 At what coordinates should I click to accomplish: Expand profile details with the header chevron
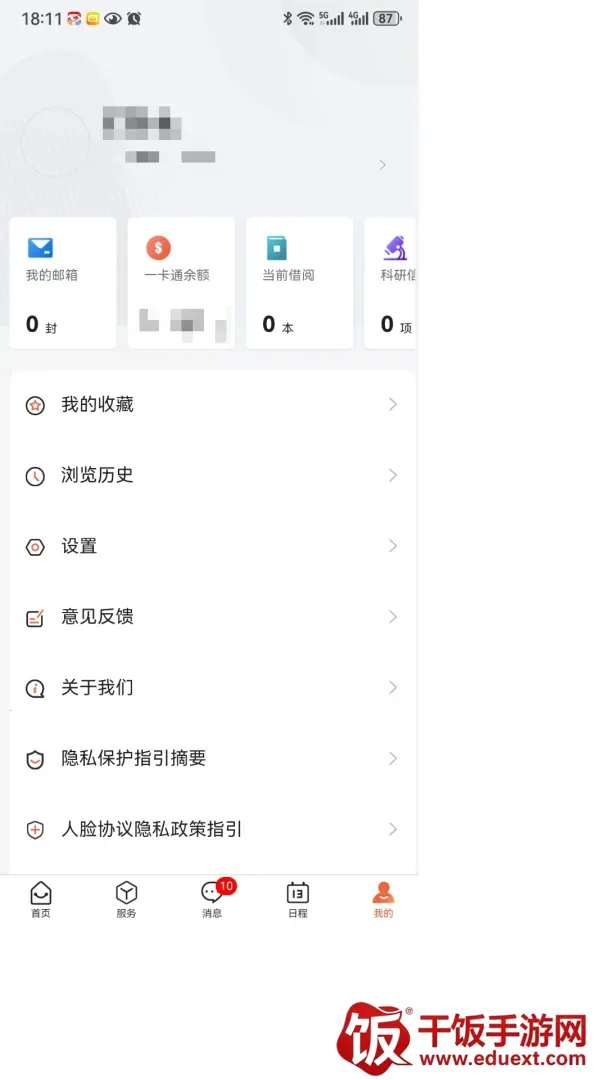tap(382, 165)
